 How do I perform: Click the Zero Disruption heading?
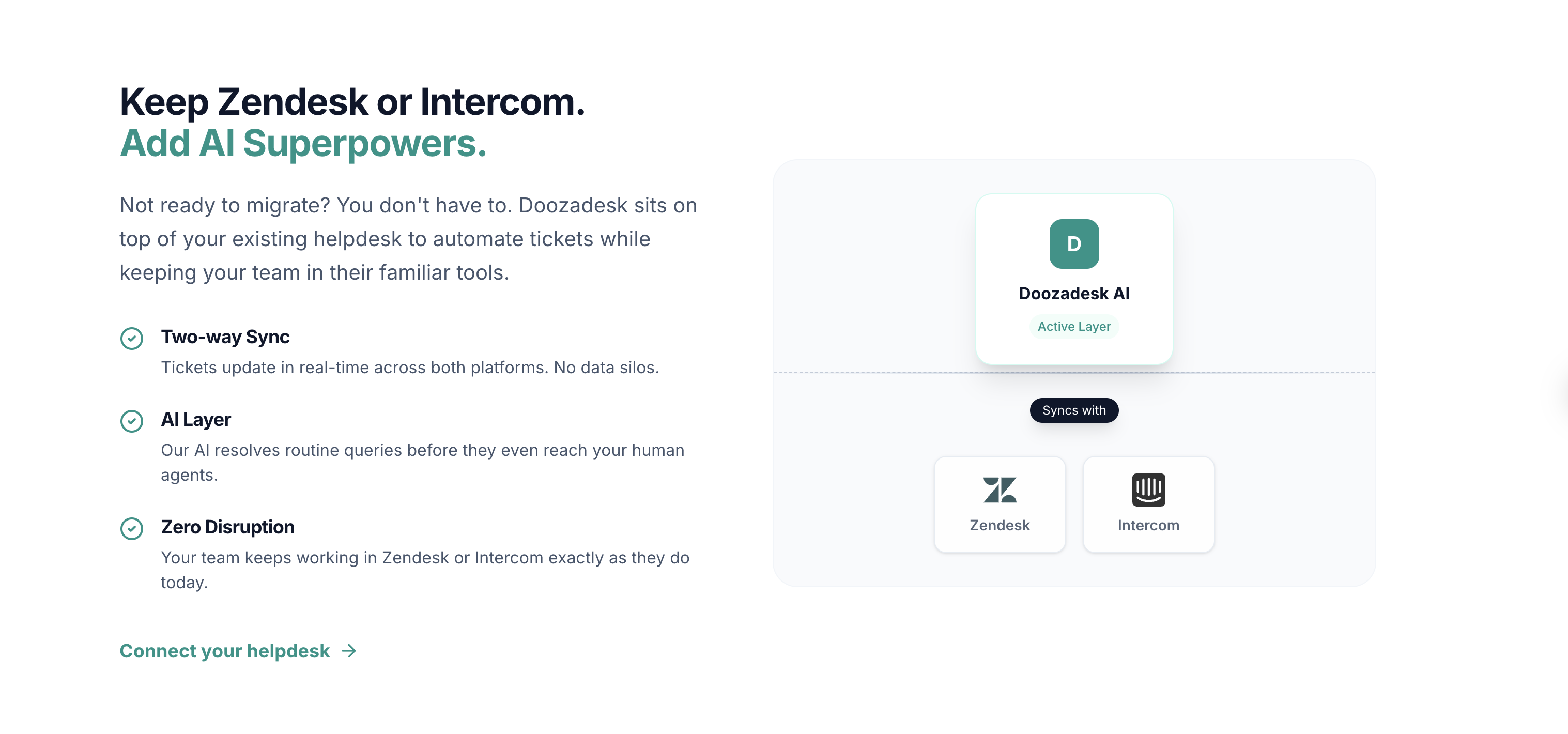click(x=227, y=526)
